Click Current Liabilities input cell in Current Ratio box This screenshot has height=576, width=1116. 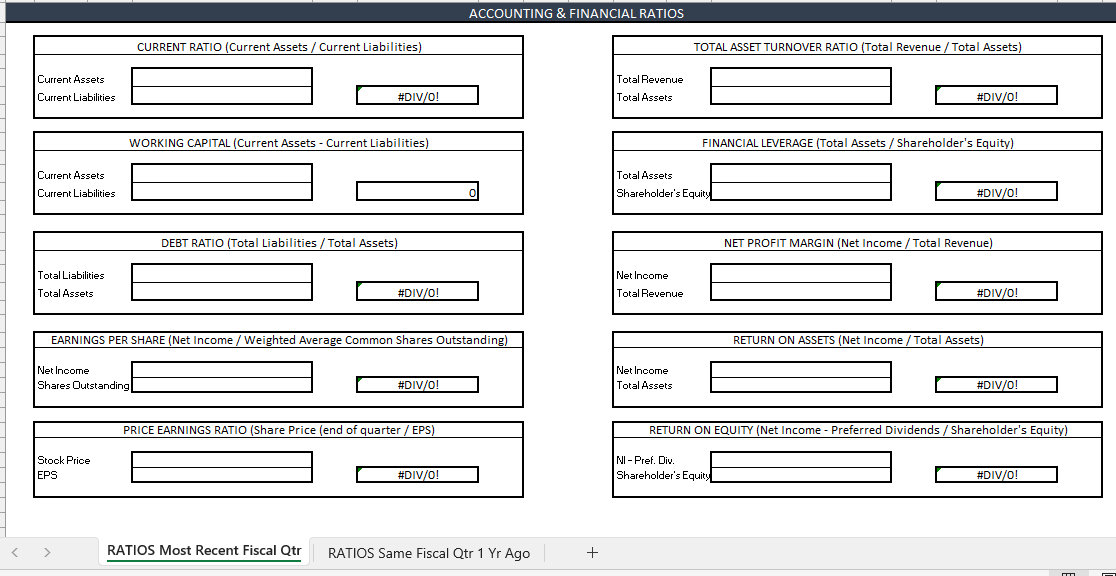(222, 95)
